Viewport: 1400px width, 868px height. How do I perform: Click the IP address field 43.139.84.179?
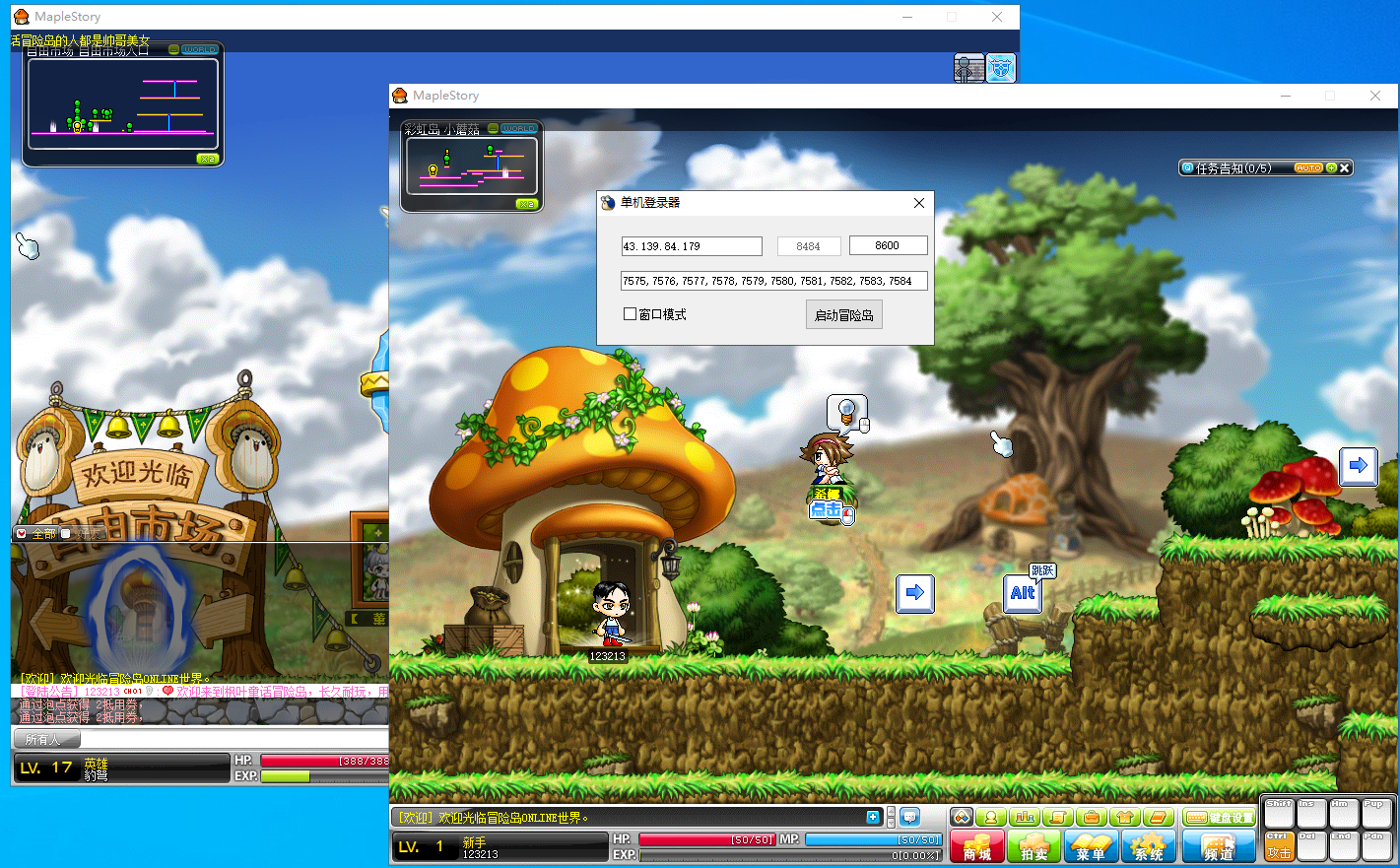[x=692, y=246]
